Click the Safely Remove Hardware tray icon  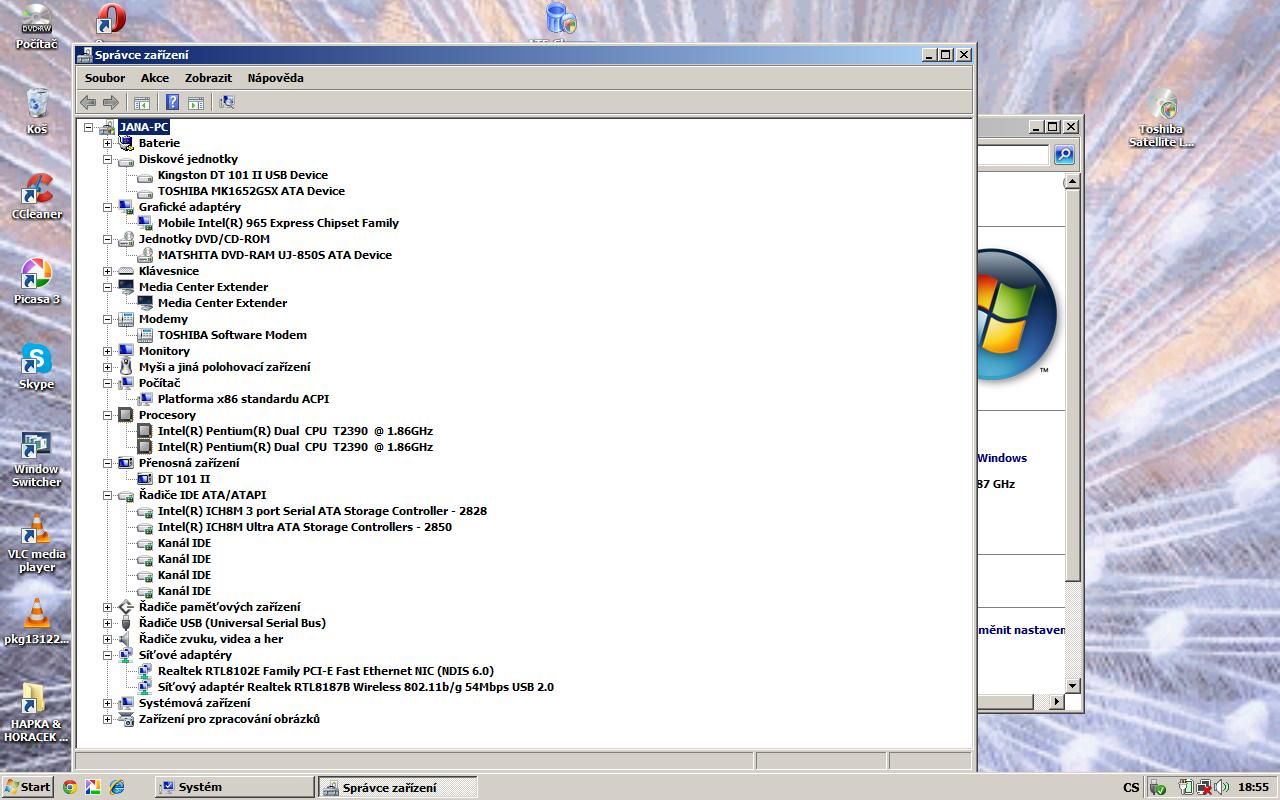[x=1157, y=787]
